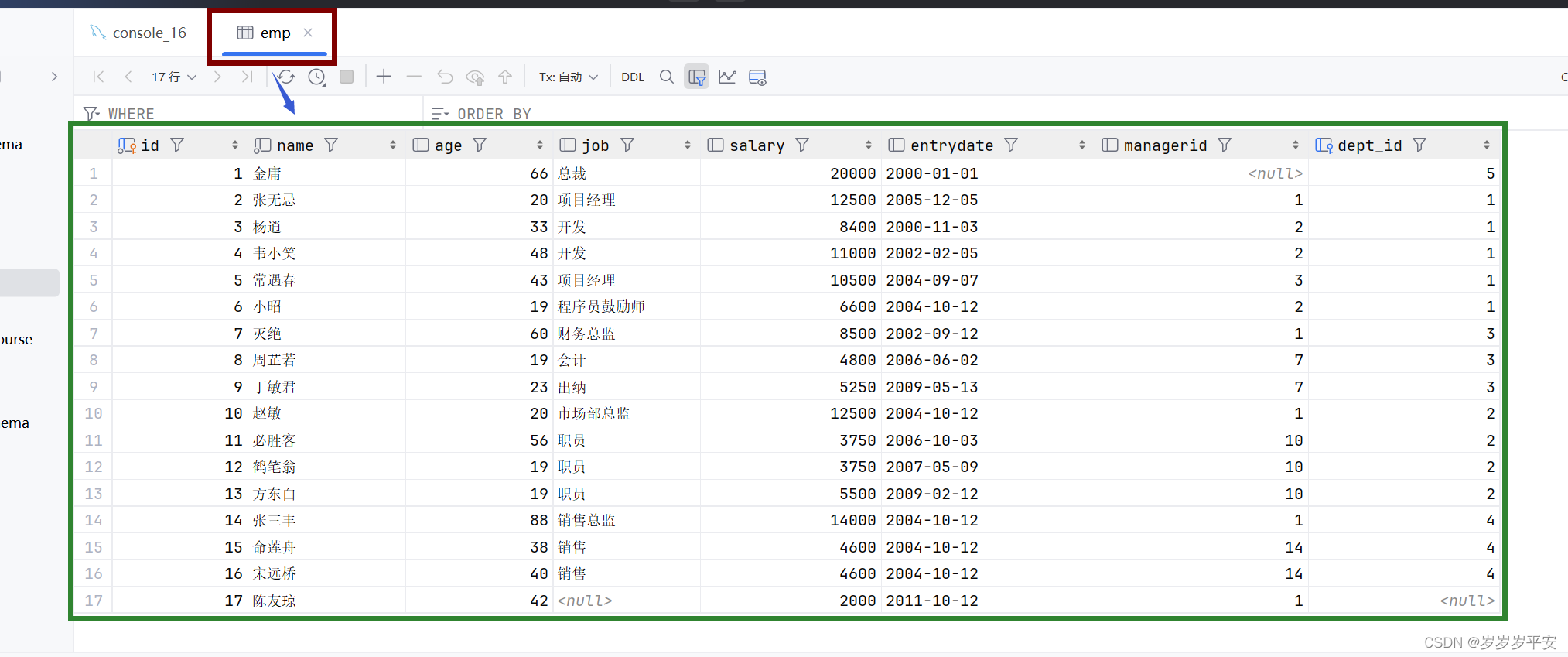Click the WHERE filter field

249,114
